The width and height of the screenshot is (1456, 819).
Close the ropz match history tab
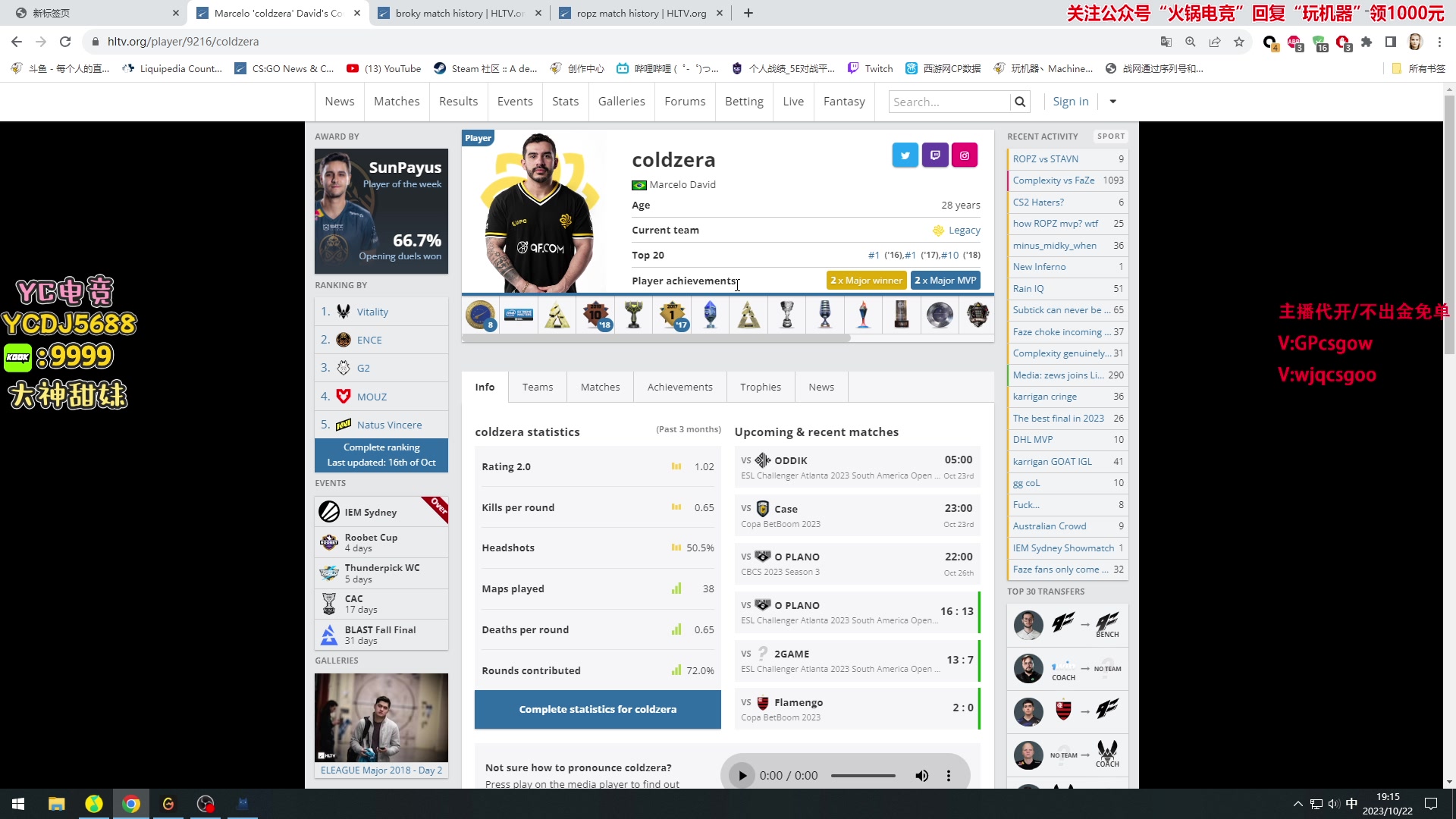pyautogui.click(x=720, y=13)
